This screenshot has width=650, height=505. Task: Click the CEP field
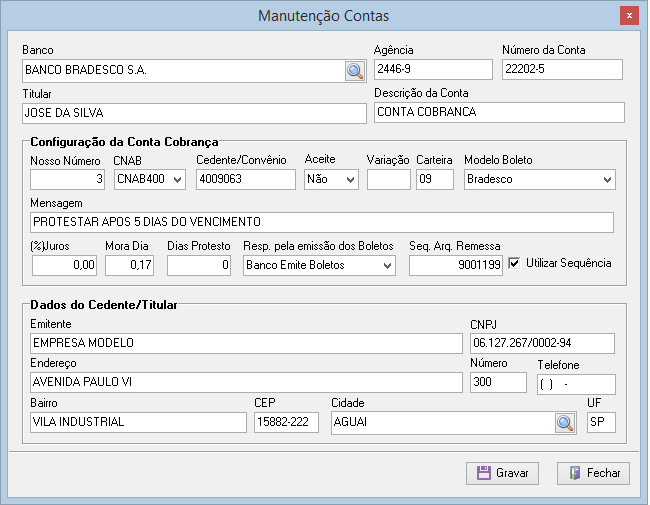(x=286, y=422)
